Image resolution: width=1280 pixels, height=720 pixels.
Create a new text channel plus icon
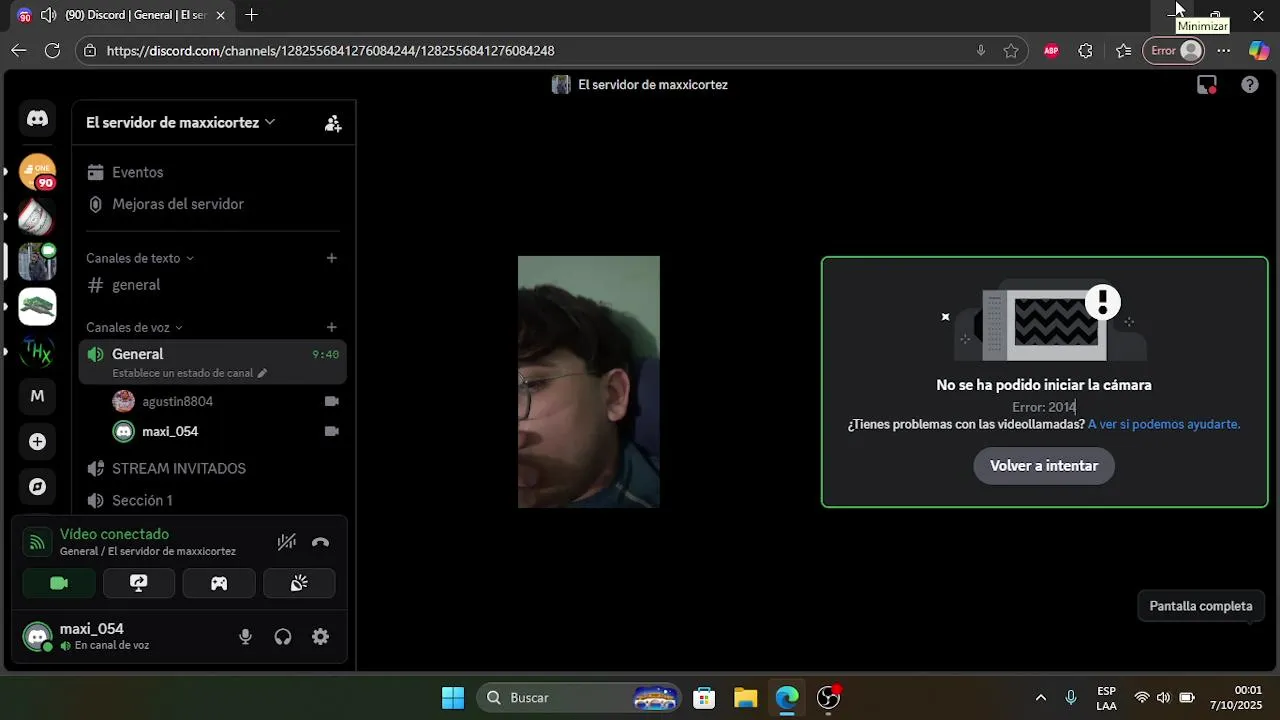[332, 258]
